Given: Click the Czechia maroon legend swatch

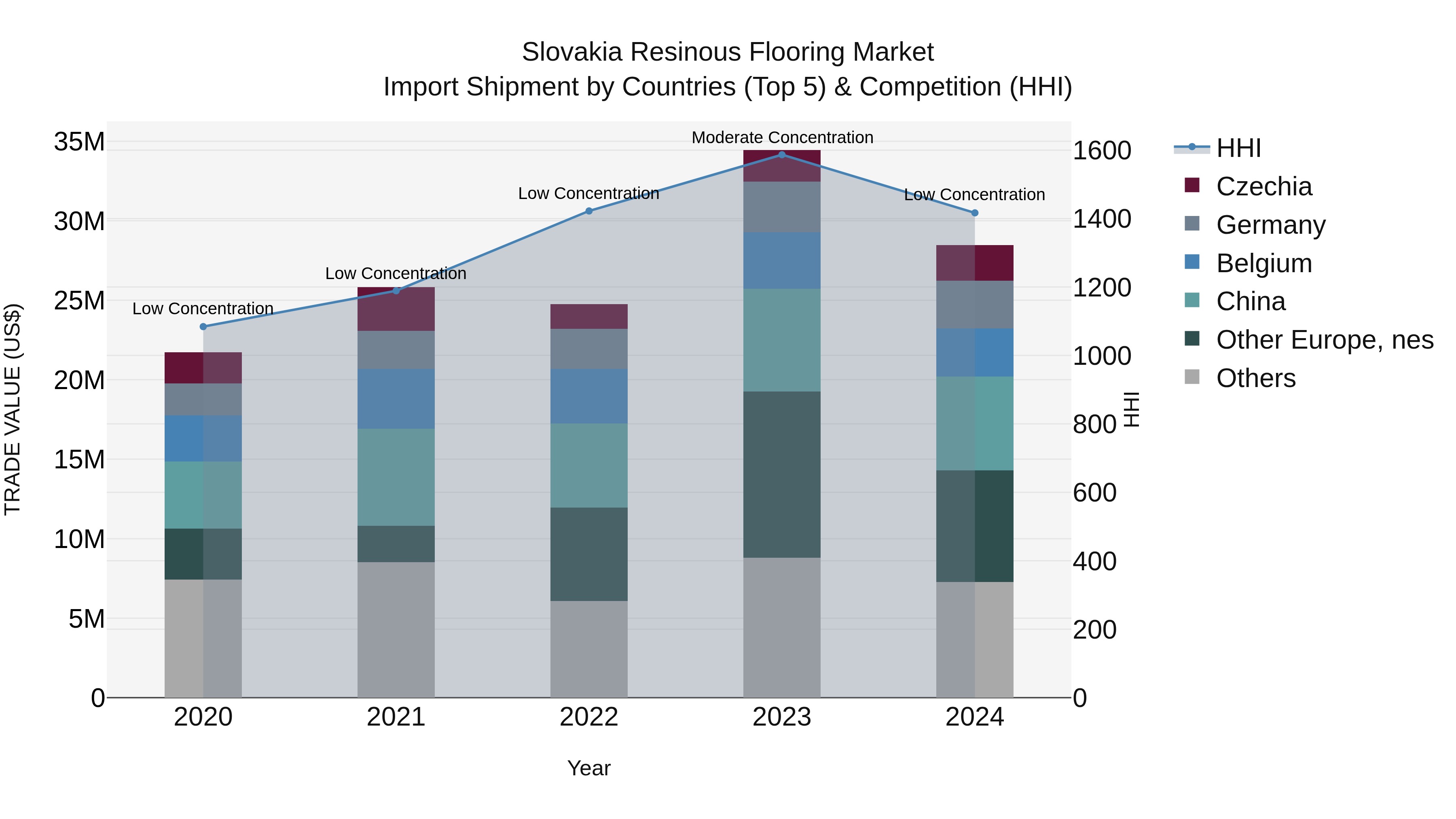Looking at the screenshot, I should coord(1192,185).
